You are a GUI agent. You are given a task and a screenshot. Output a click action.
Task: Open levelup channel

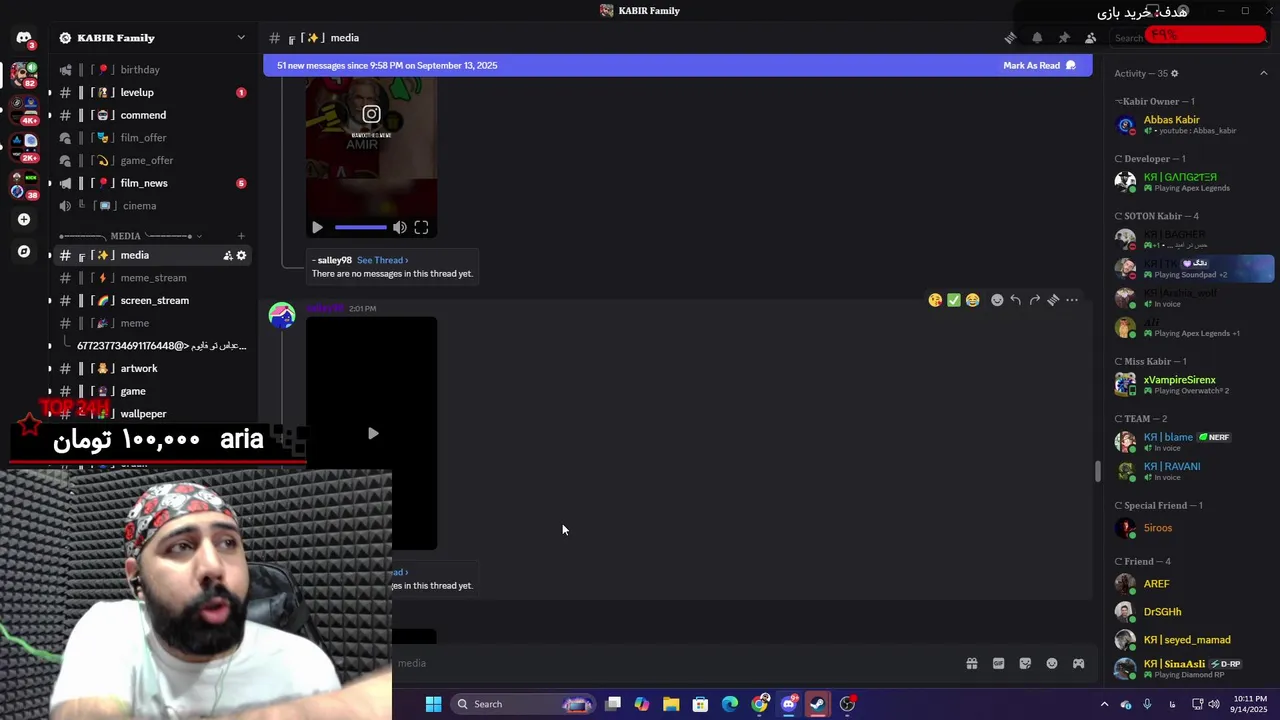click(152, 92)
